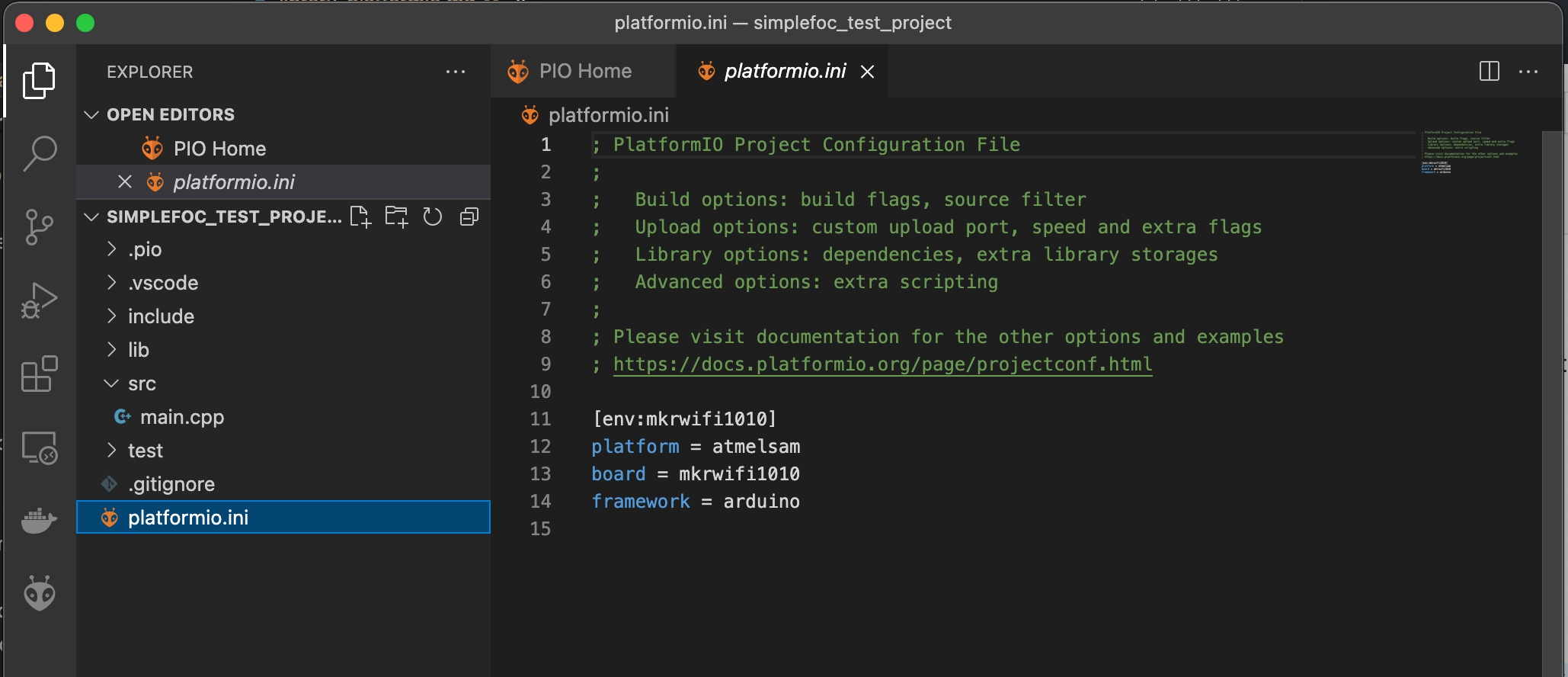1568x677 pixels.
Task: Open the docs.platformio.org projectconf link
Action: coord(882,364)
